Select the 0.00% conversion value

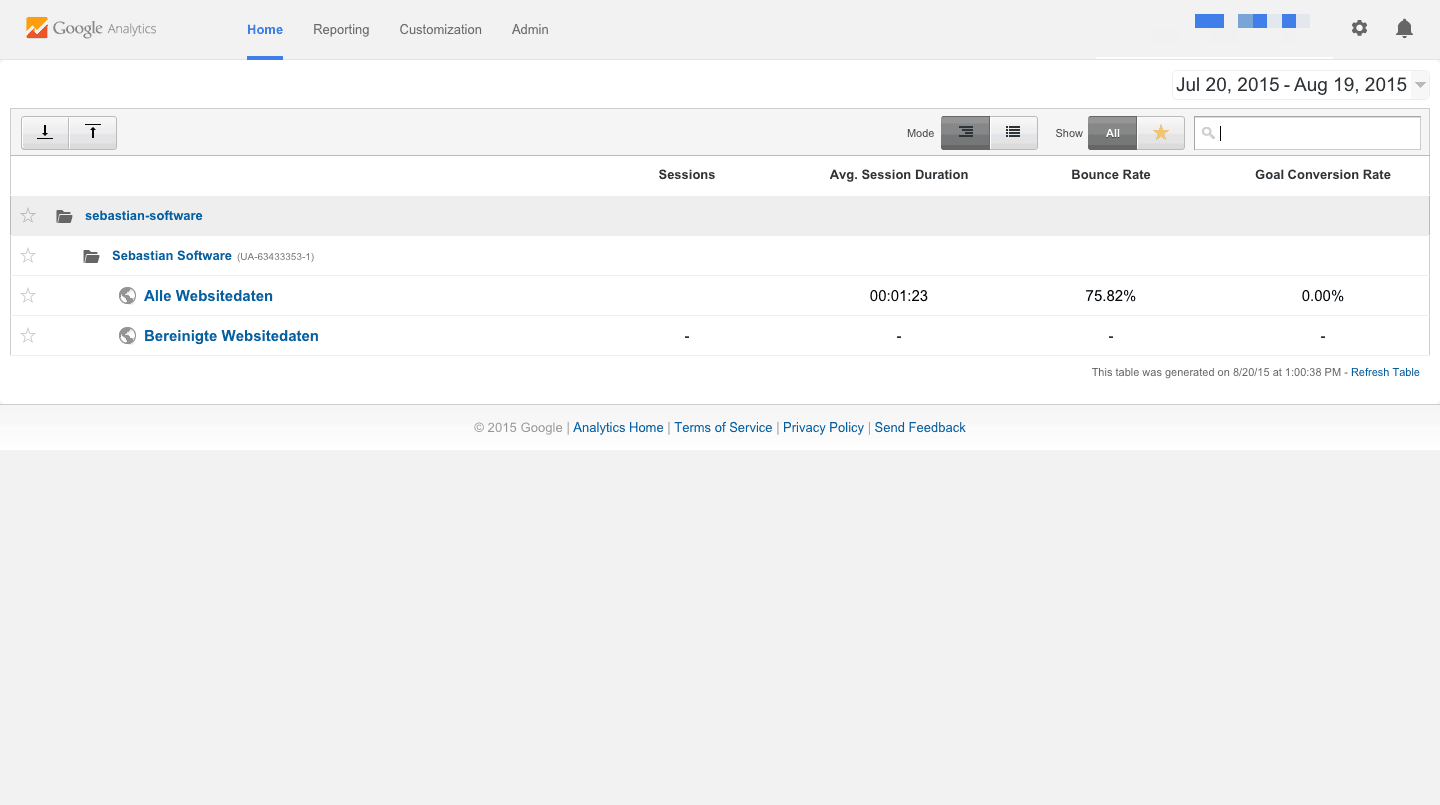tap(1323, 296)
